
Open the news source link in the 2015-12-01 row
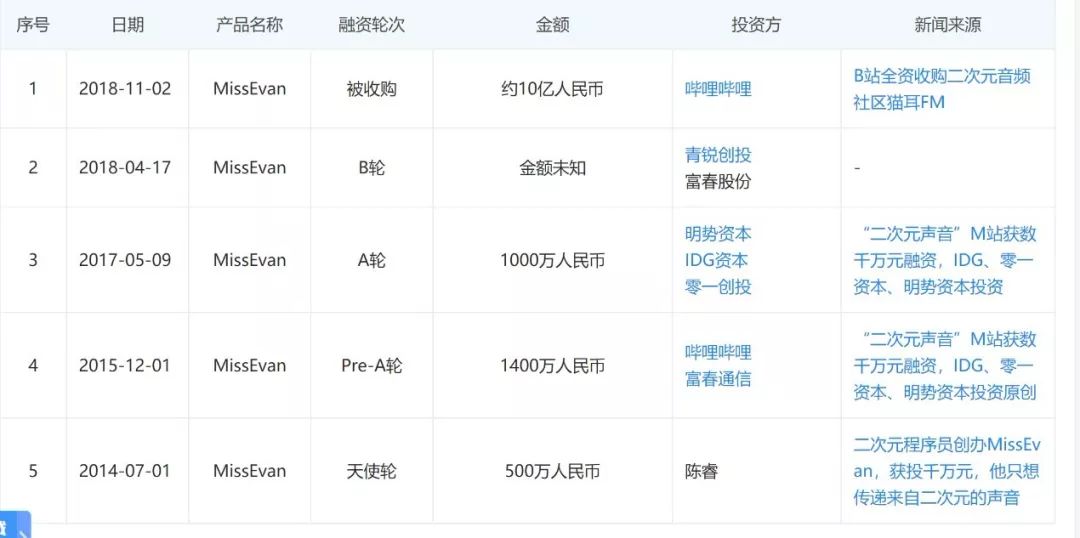pos(944,366)
